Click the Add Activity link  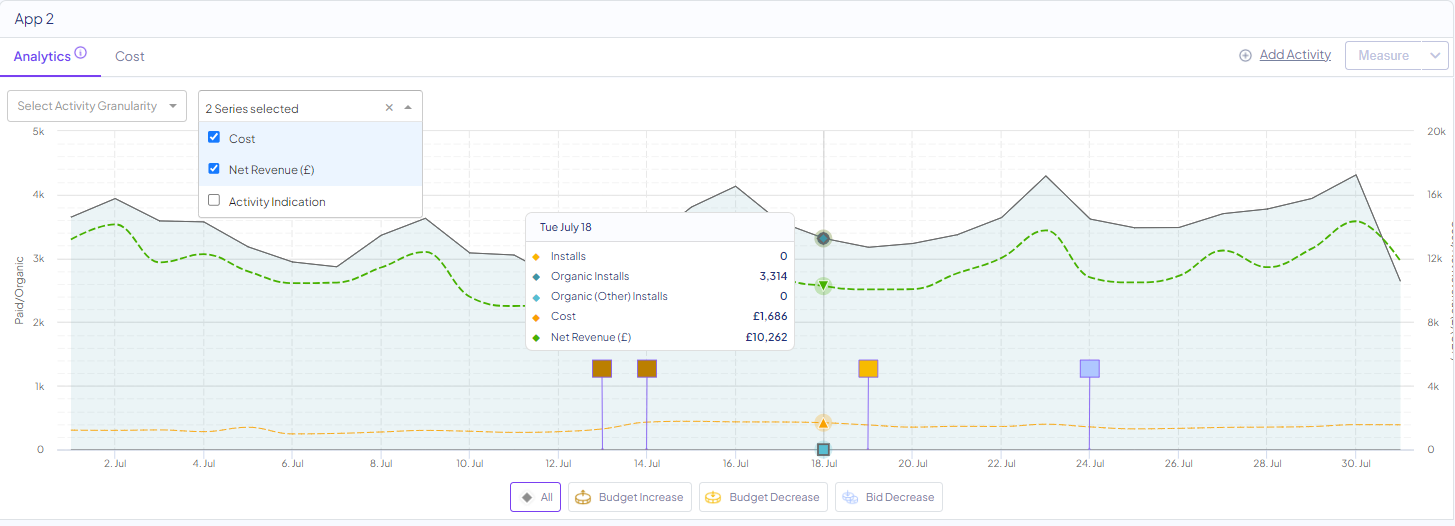[1295, 55]
